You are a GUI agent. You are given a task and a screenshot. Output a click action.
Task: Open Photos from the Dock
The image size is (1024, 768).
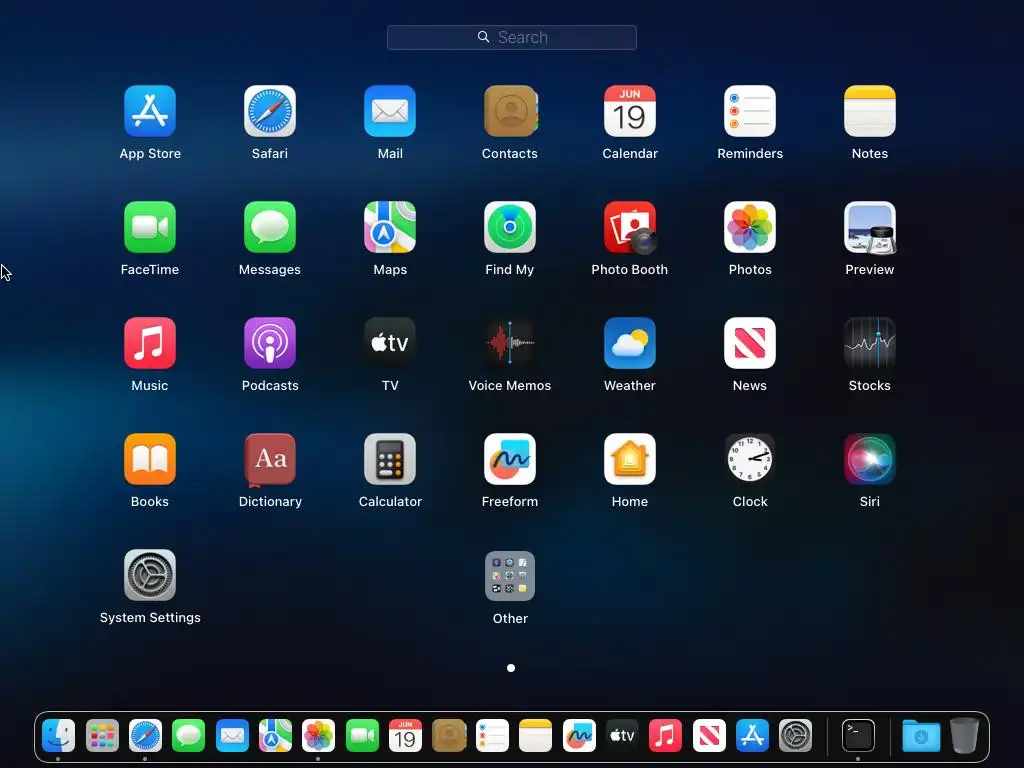point(319,736)
